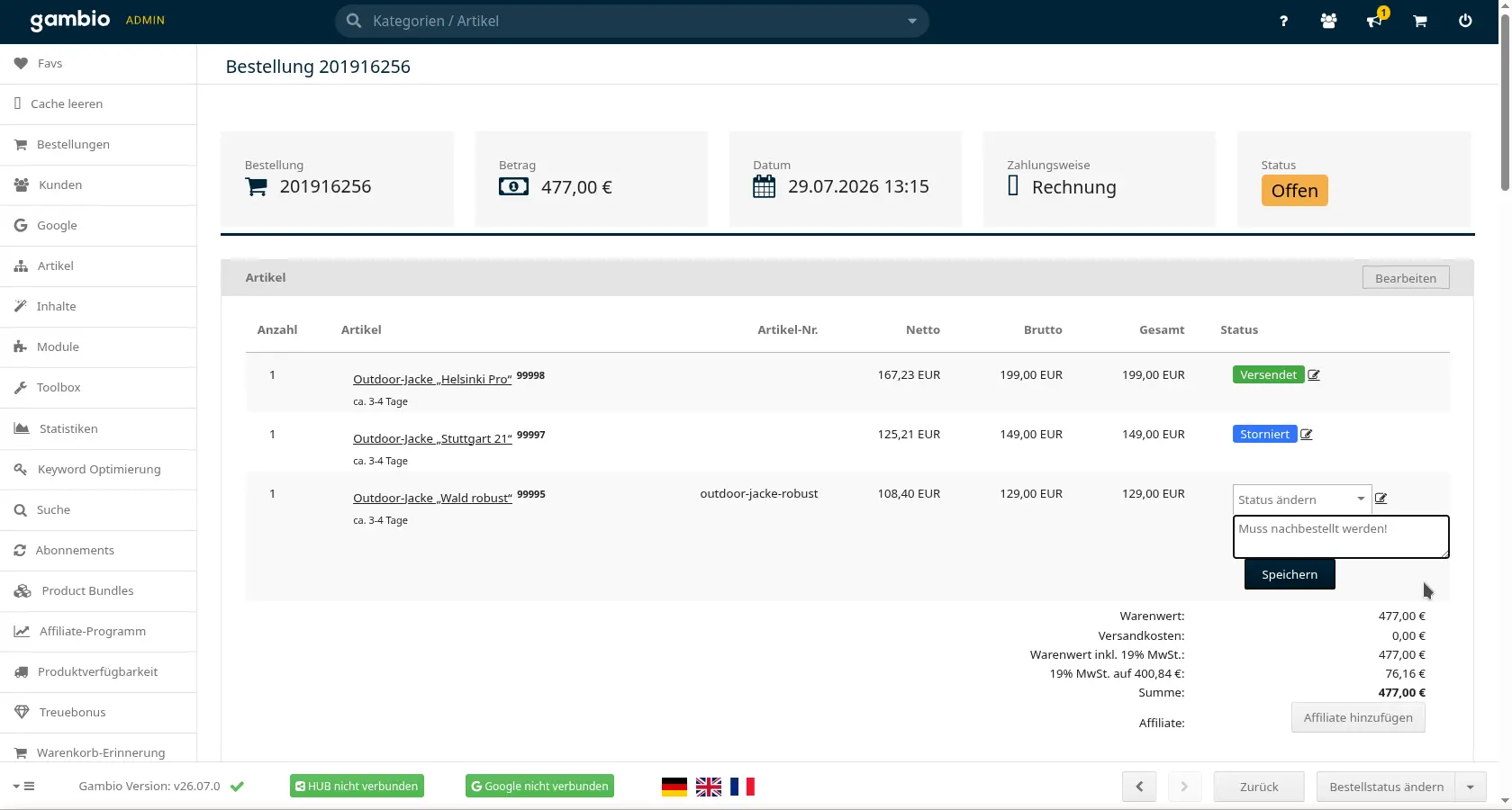Open the help question mark icon

click(x=1283, y=21)
